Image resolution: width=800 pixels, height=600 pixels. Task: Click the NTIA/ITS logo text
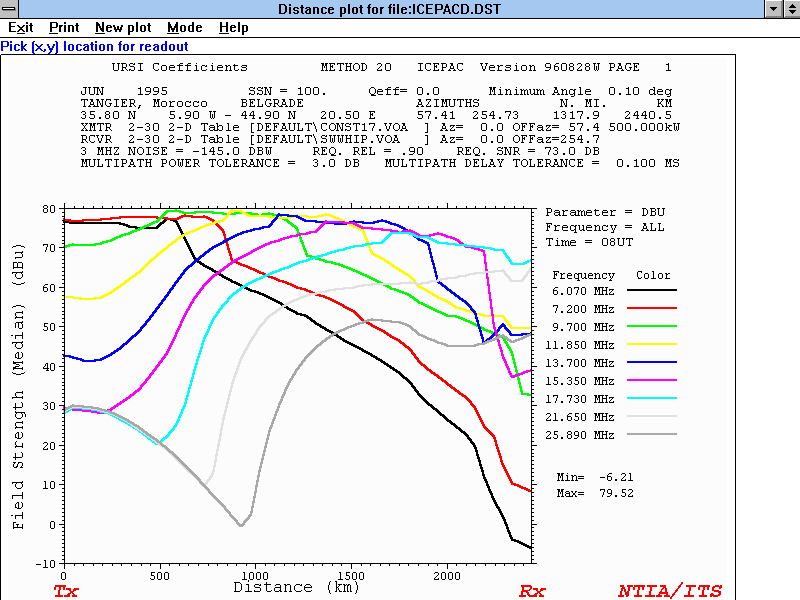click(x=669, y=591)
